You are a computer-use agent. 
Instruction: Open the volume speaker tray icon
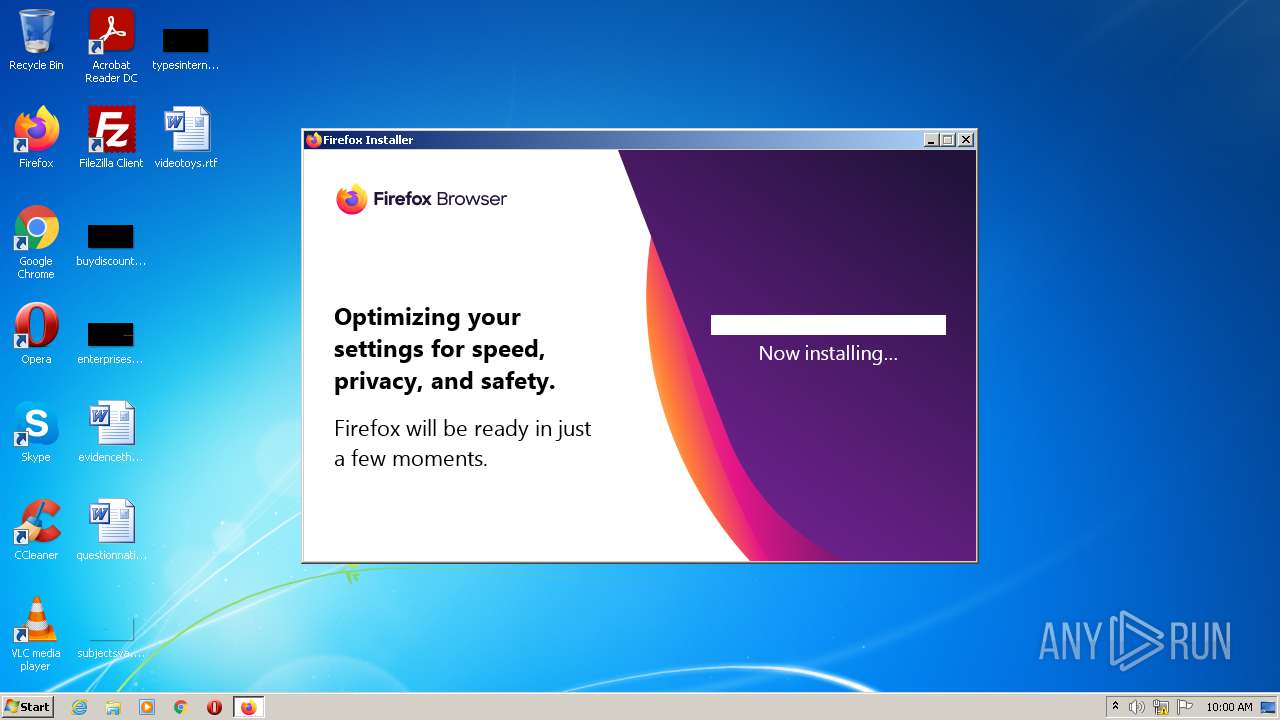click(x=1137, y=707)
